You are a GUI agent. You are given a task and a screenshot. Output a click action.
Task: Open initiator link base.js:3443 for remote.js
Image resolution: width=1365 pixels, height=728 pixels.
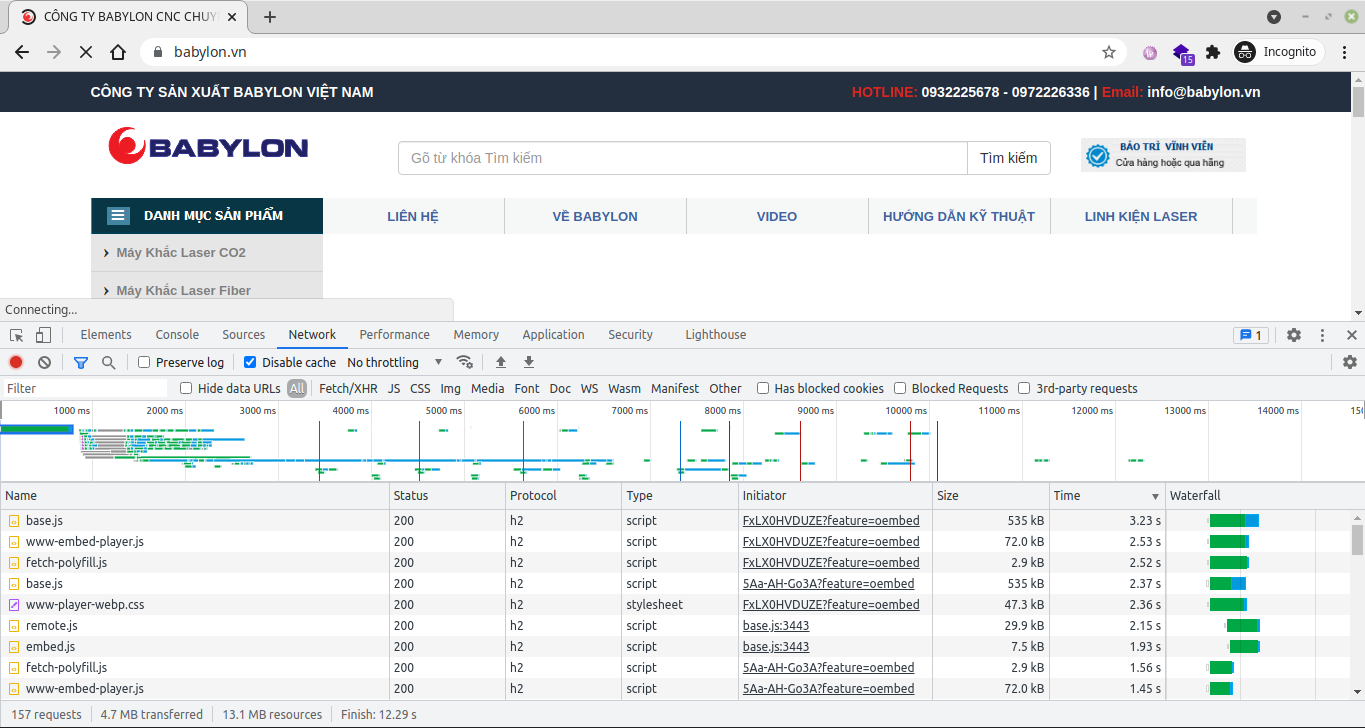point(776,626)
